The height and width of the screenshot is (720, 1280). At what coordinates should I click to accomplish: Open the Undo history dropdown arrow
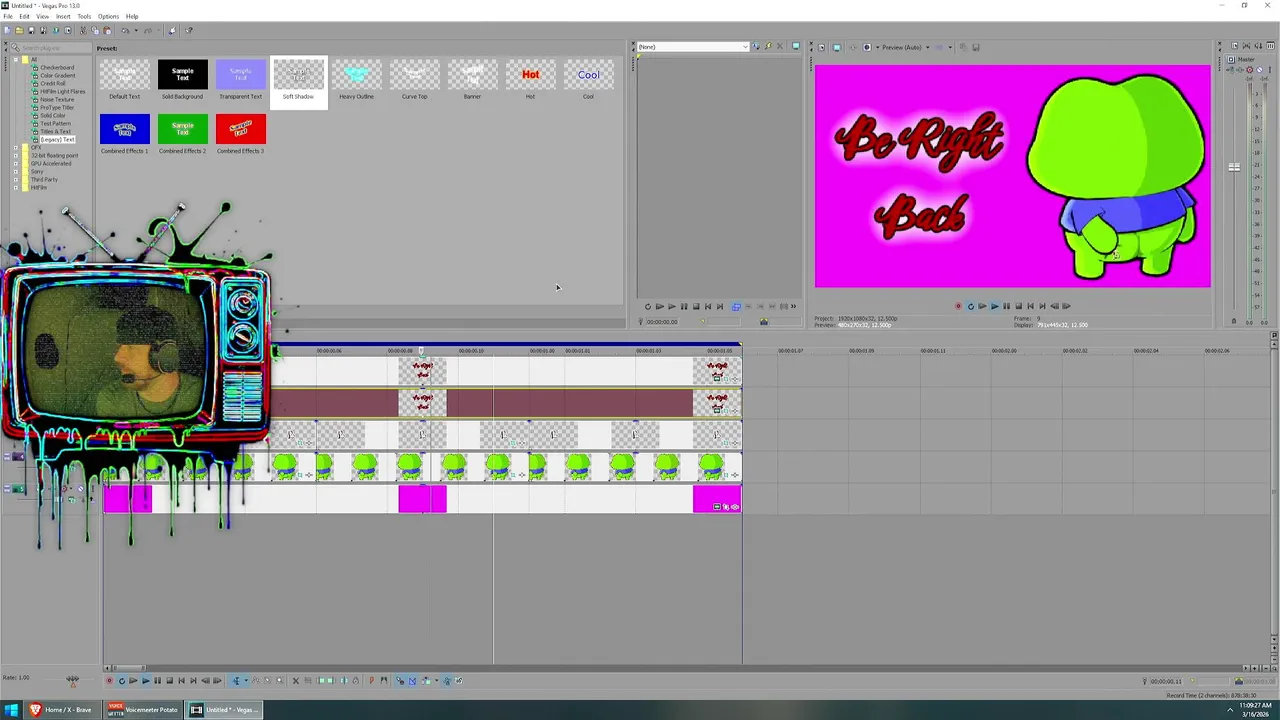(136, 30)
